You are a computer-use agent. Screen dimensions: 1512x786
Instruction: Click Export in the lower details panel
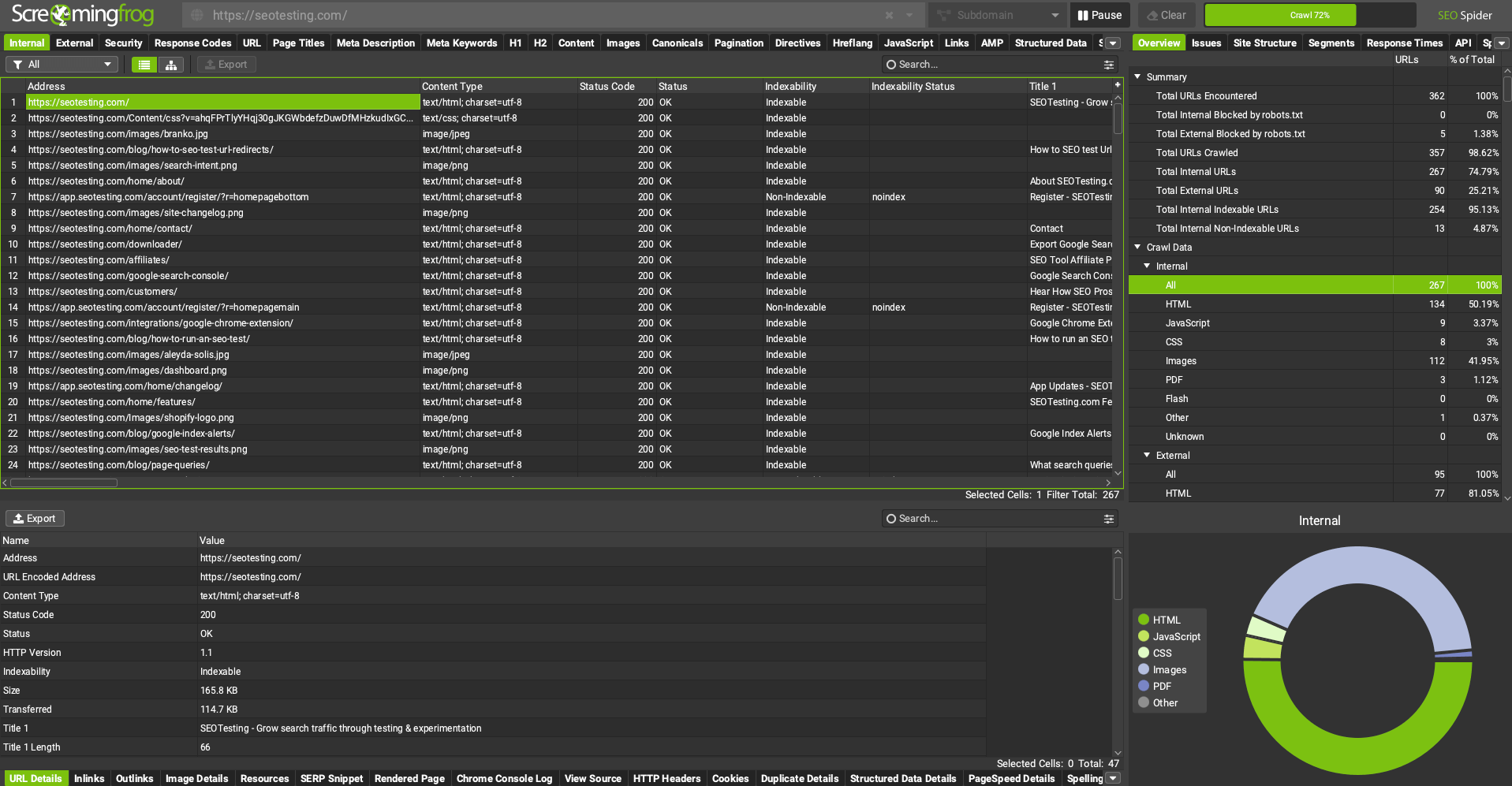(35, 519)
